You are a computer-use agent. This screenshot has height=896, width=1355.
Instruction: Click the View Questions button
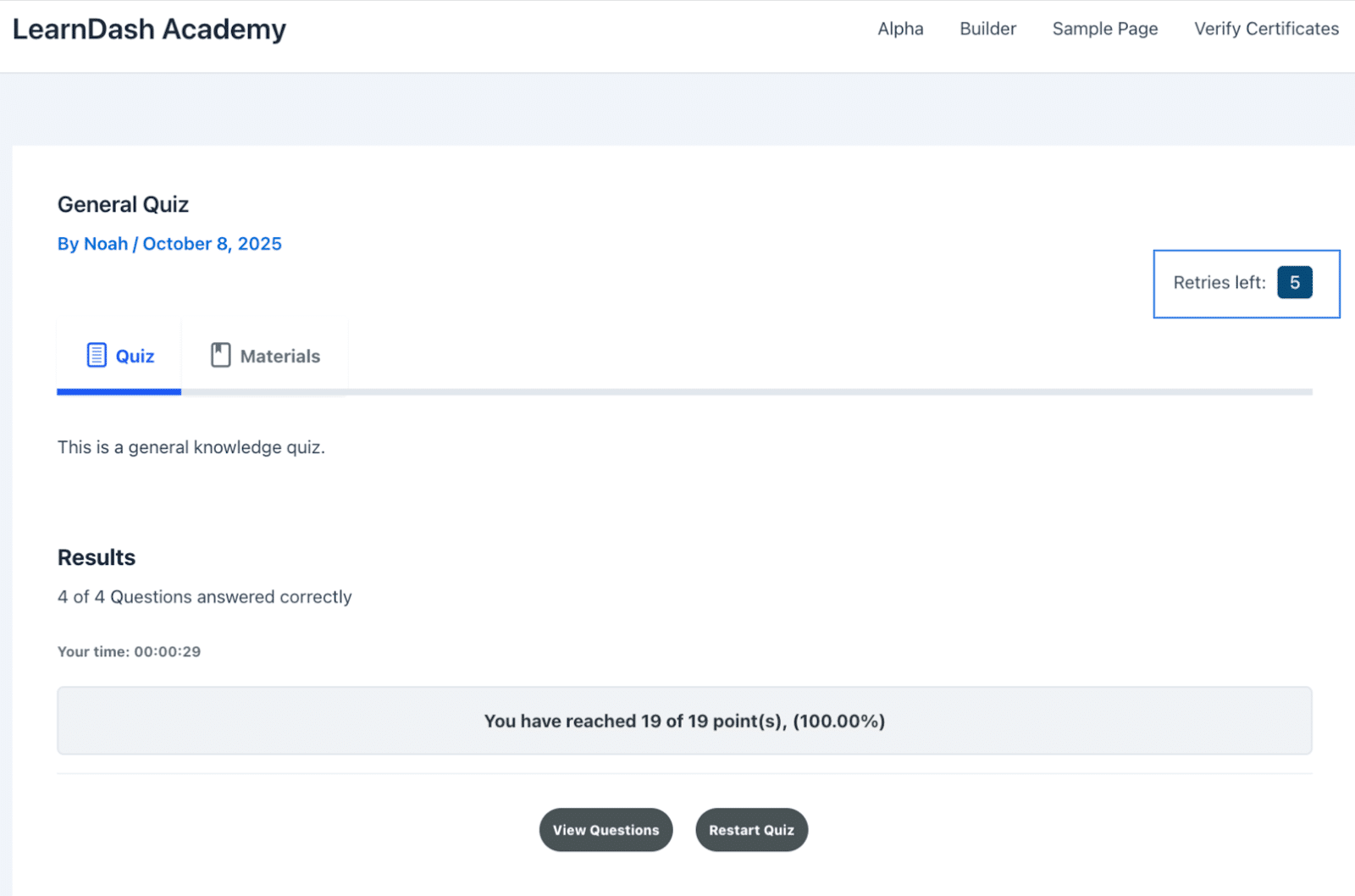click(606, 830)
